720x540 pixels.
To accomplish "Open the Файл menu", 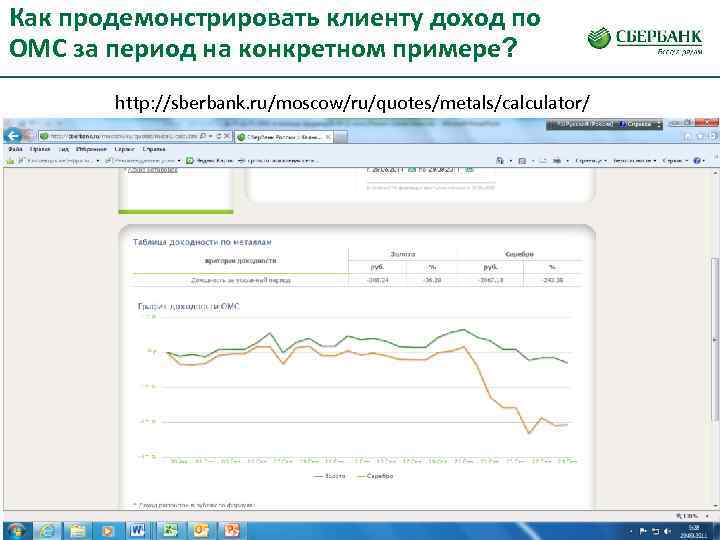I will (15, 149).
